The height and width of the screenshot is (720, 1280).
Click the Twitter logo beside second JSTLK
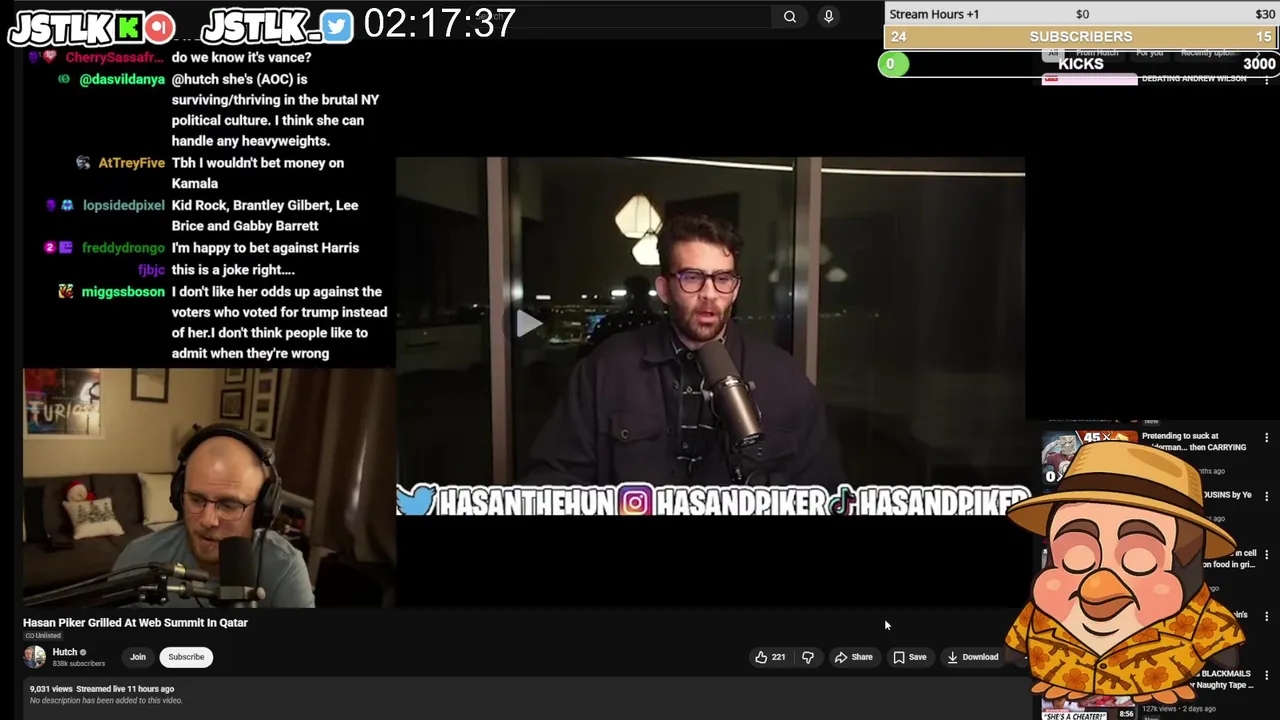click(337, 27)
